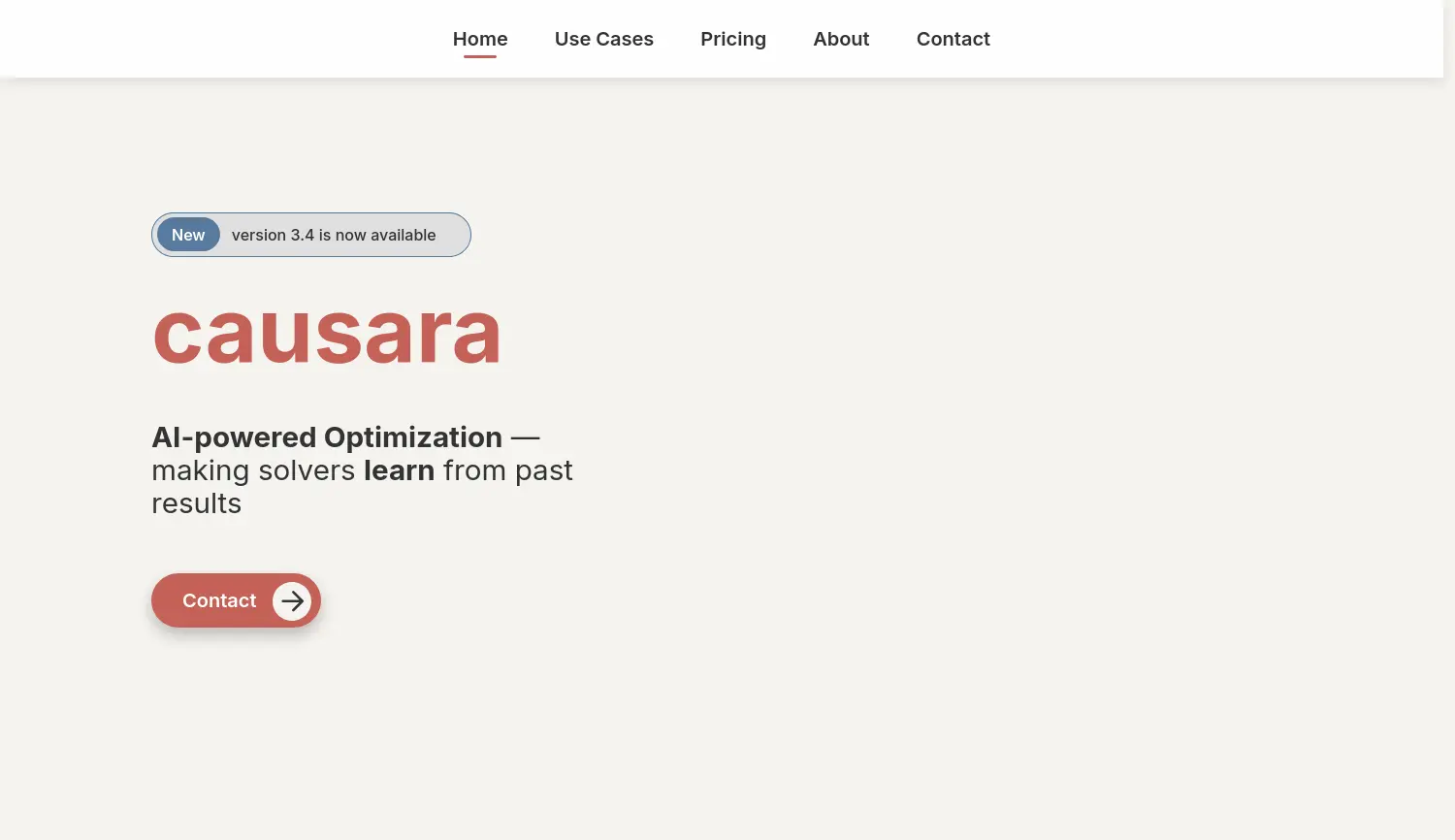Click the right-arrow circle on the Contact button
The width and height of the screenshot is (1455, 840).
pyautogui.click(x=292, y=600)
